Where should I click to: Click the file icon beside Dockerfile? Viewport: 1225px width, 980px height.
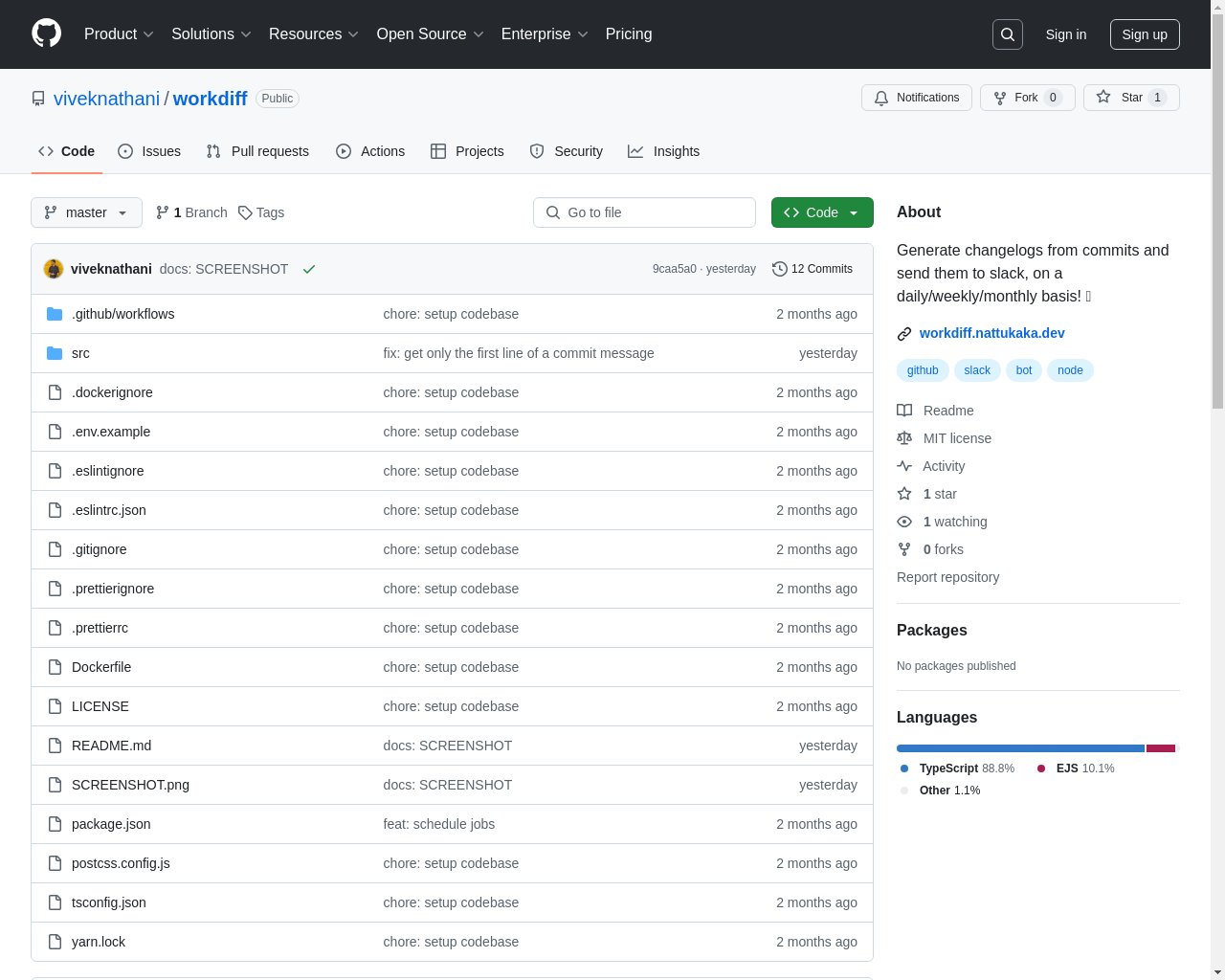click(x=55, y=667)
